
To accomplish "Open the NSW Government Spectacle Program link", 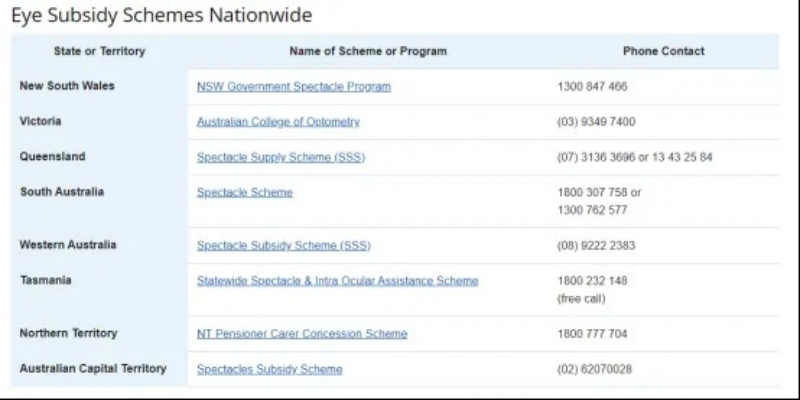I will click(x=293, y=87).
